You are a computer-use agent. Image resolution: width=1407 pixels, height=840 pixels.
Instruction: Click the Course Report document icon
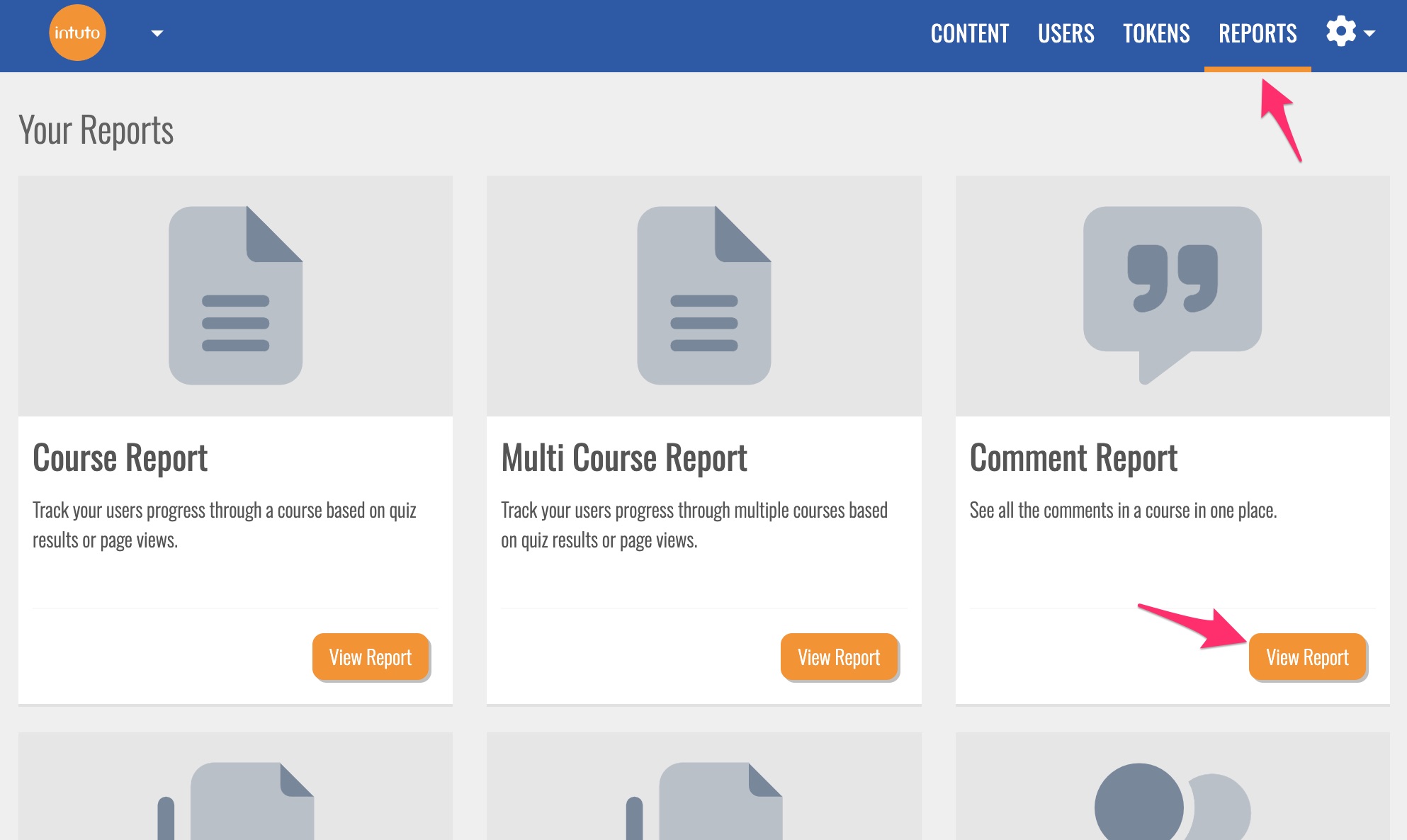point(235,295)
